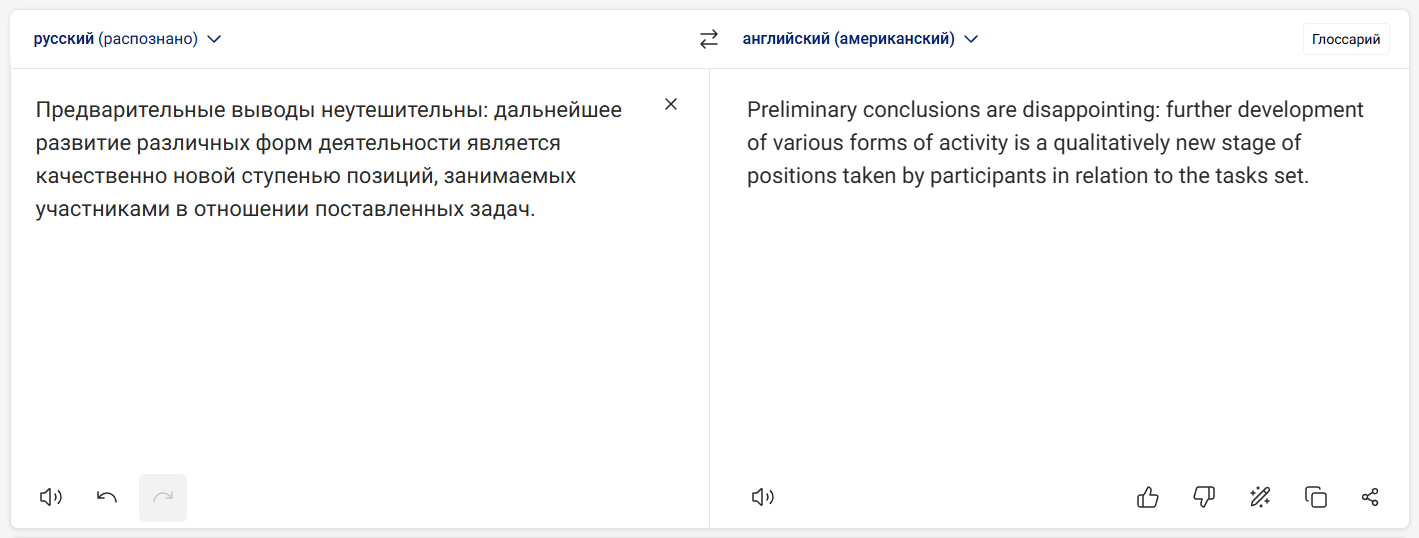The image size is (1419, 538).
Task: Expand the chevron next to американский
Action: 970,39
